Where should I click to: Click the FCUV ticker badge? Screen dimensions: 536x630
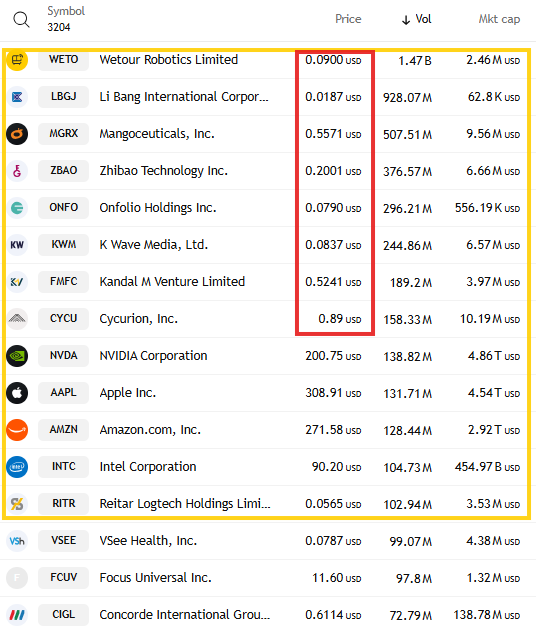(x=63, y=577)
